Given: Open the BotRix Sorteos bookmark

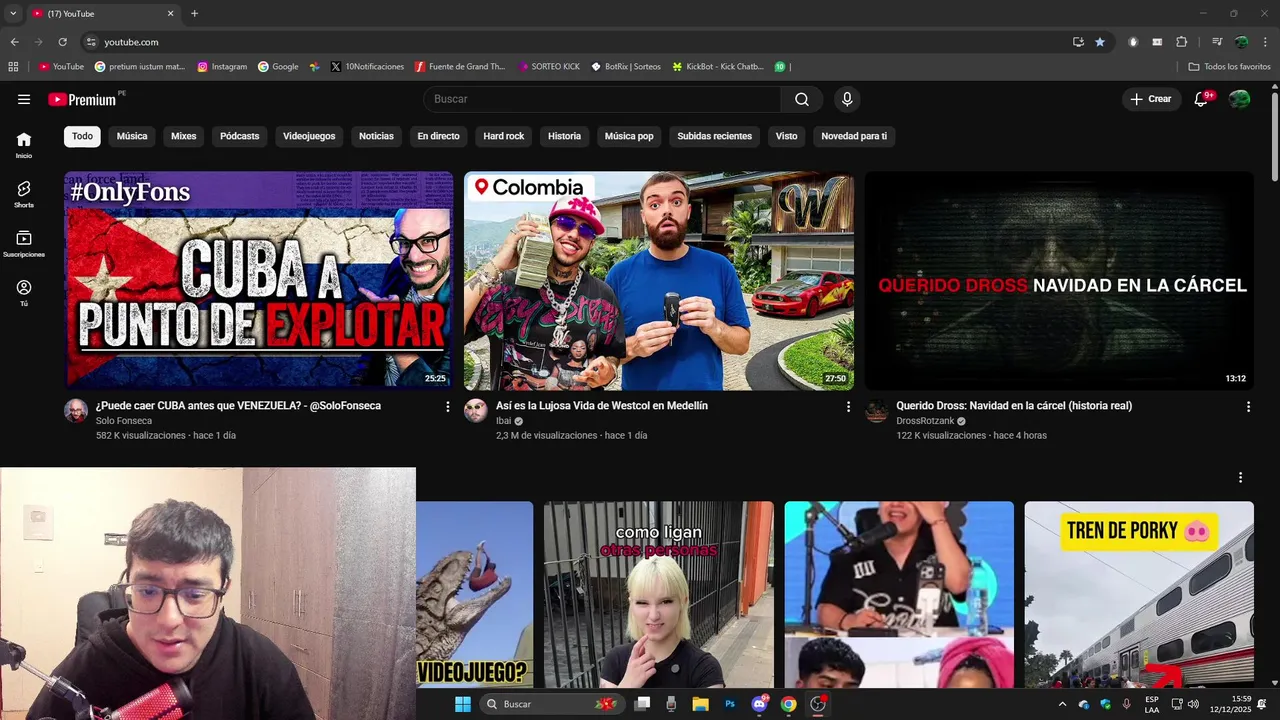Looking at the screenshot, I should (x=626, y=67).
